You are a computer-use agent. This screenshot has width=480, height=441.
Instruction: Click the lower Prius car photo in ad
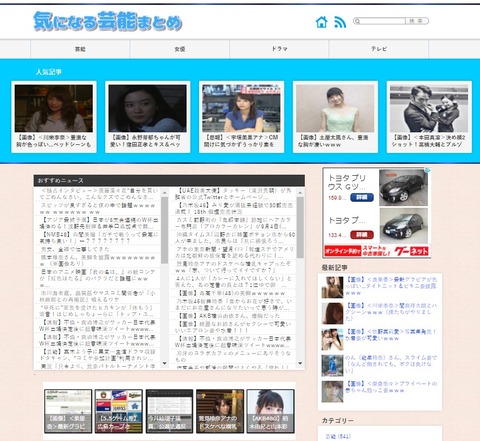(403, 226)
